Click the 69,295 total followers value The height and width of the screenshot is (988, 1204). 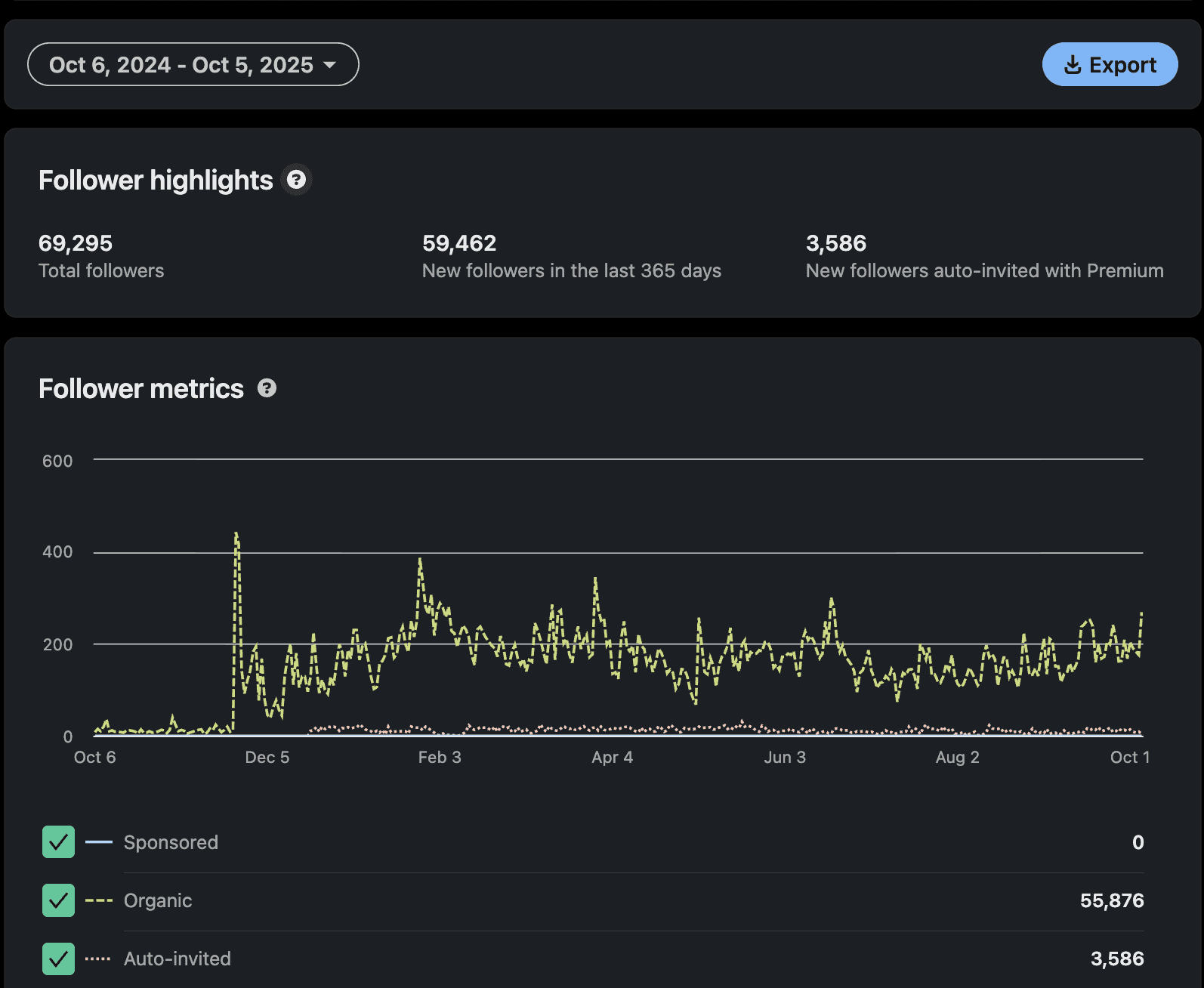[x=76, y=243]
